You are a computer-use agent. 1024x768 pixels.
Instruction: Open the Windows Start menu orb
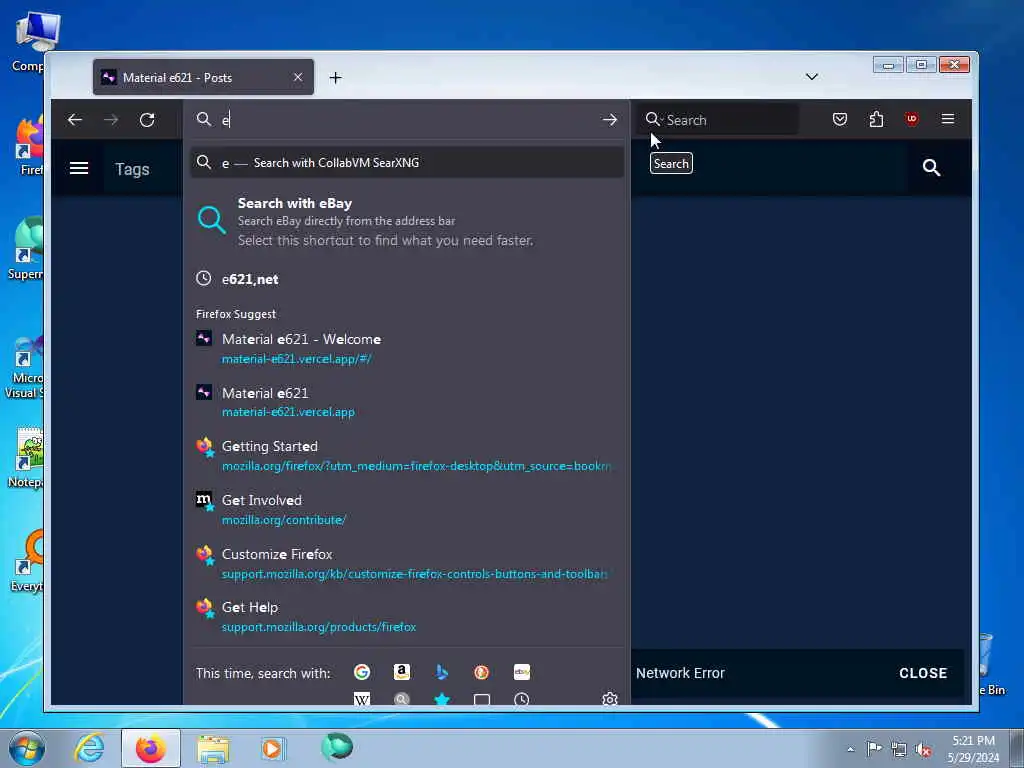[x=27, y=748]
